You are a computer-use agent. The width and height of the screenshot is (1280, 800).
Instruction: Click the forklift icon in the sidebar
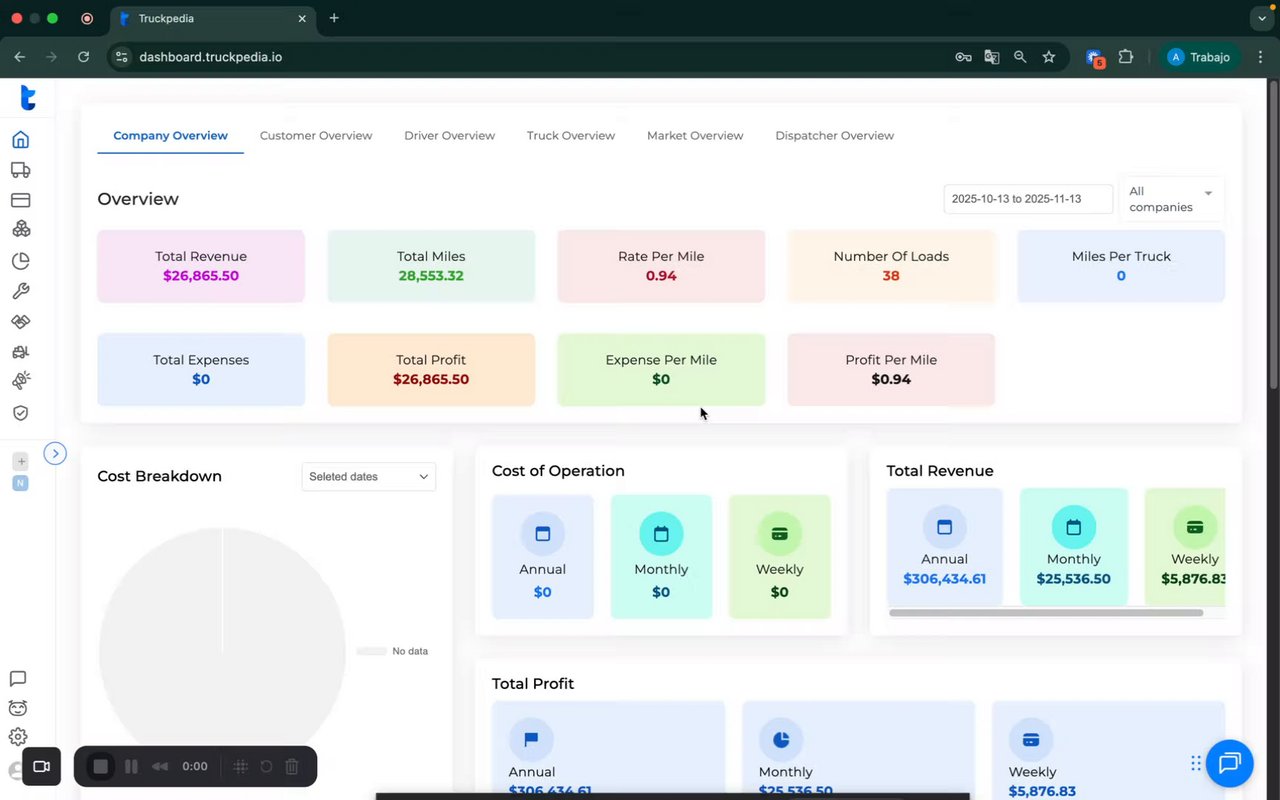tap(20, 351)
